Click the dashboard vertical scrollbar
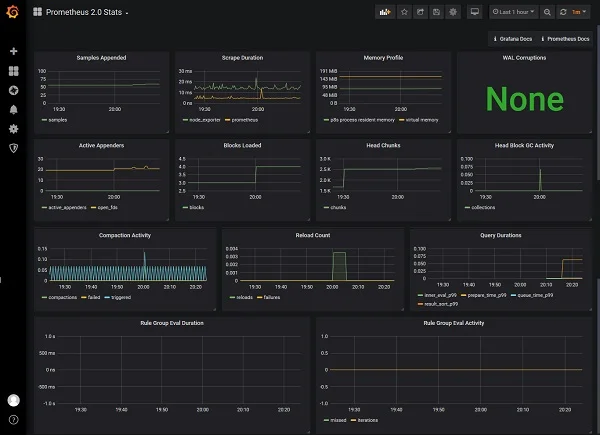The height and width of the screenshot is (435, 600). coord(598,103)
